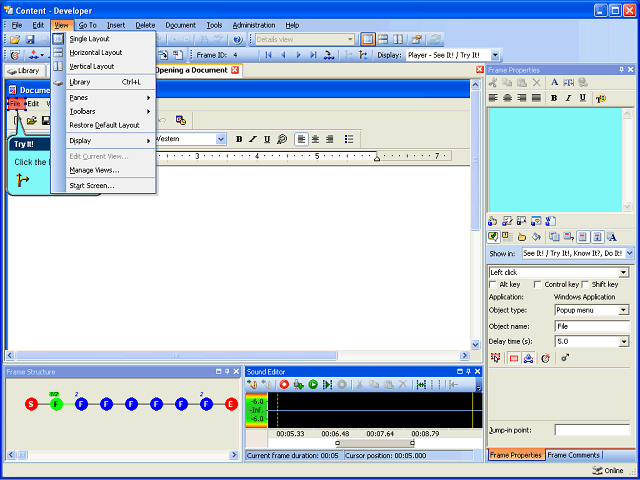Switch to the Frame Properties tab
Screen dimensions: 640x480
pyautogui.click(x=516, y=455)
